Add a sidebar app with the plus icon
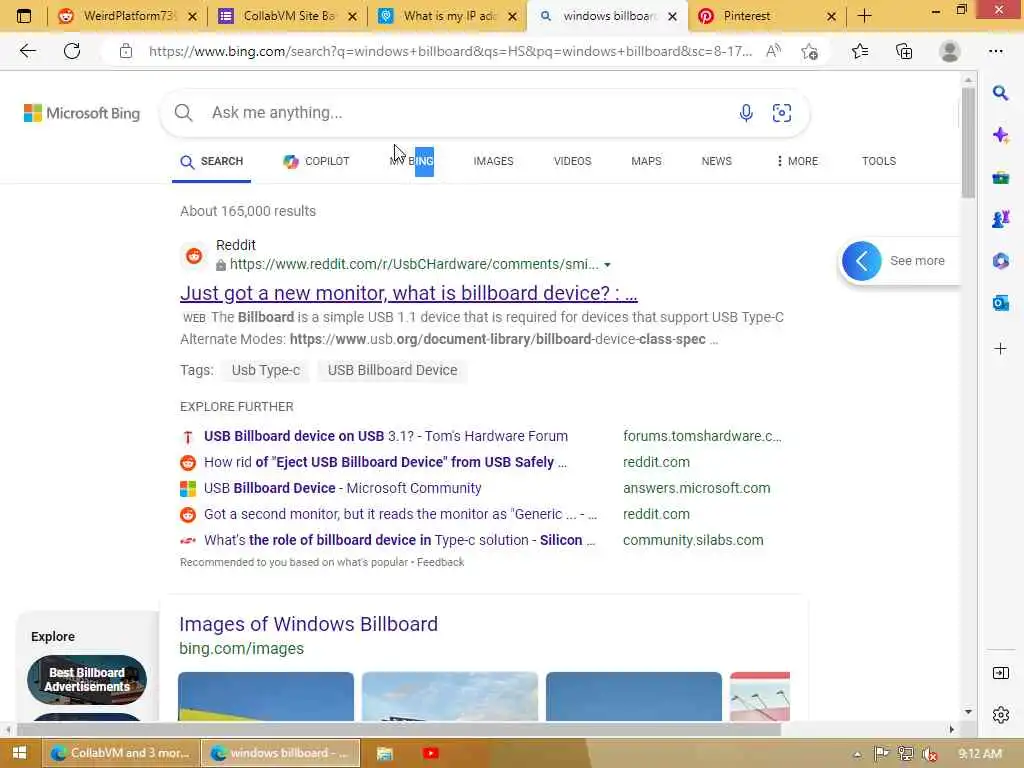1024x768 pixels. pos(1000,349)
